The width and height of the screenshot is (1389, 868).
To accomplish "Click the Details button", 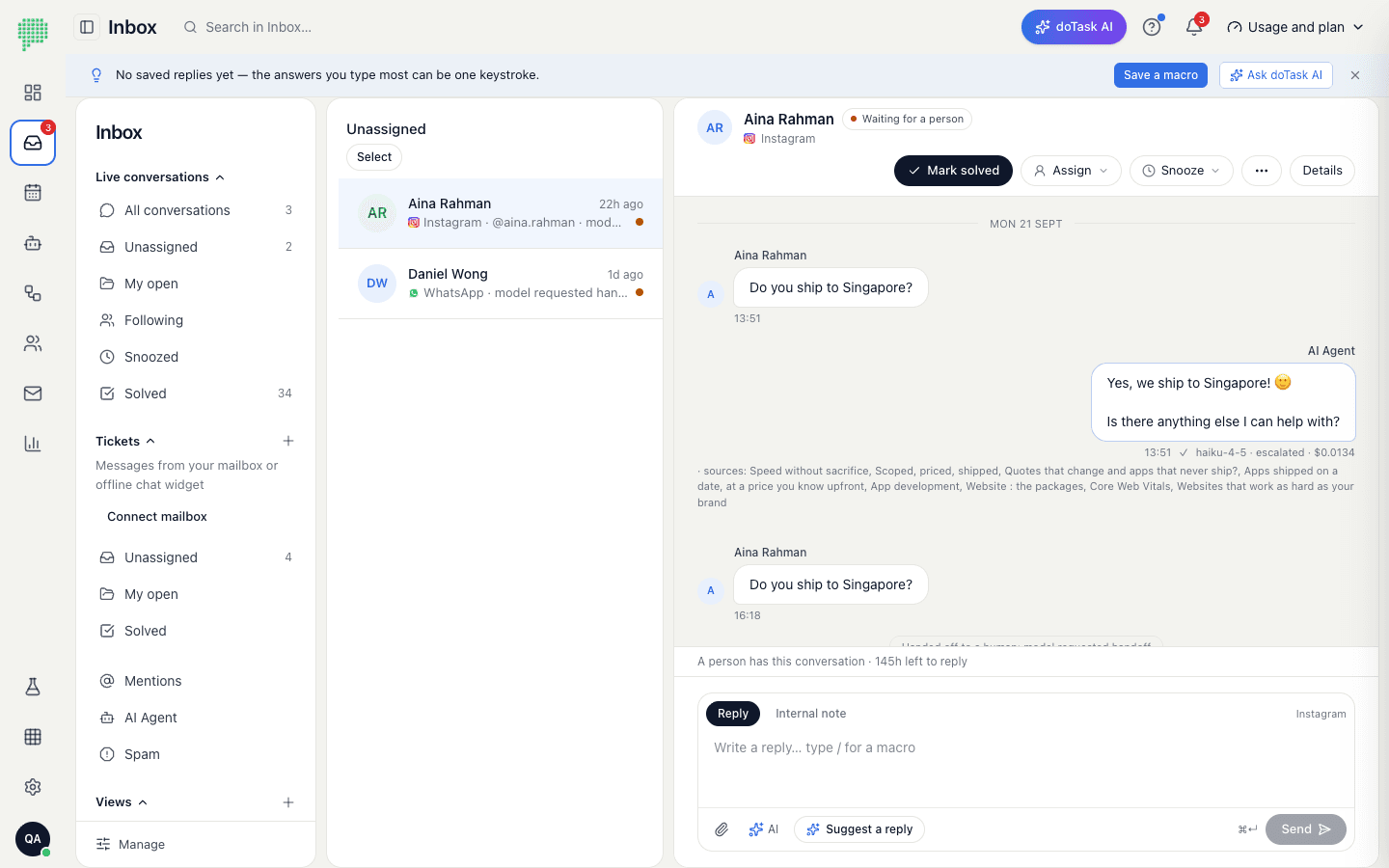I will [1322, 171].
